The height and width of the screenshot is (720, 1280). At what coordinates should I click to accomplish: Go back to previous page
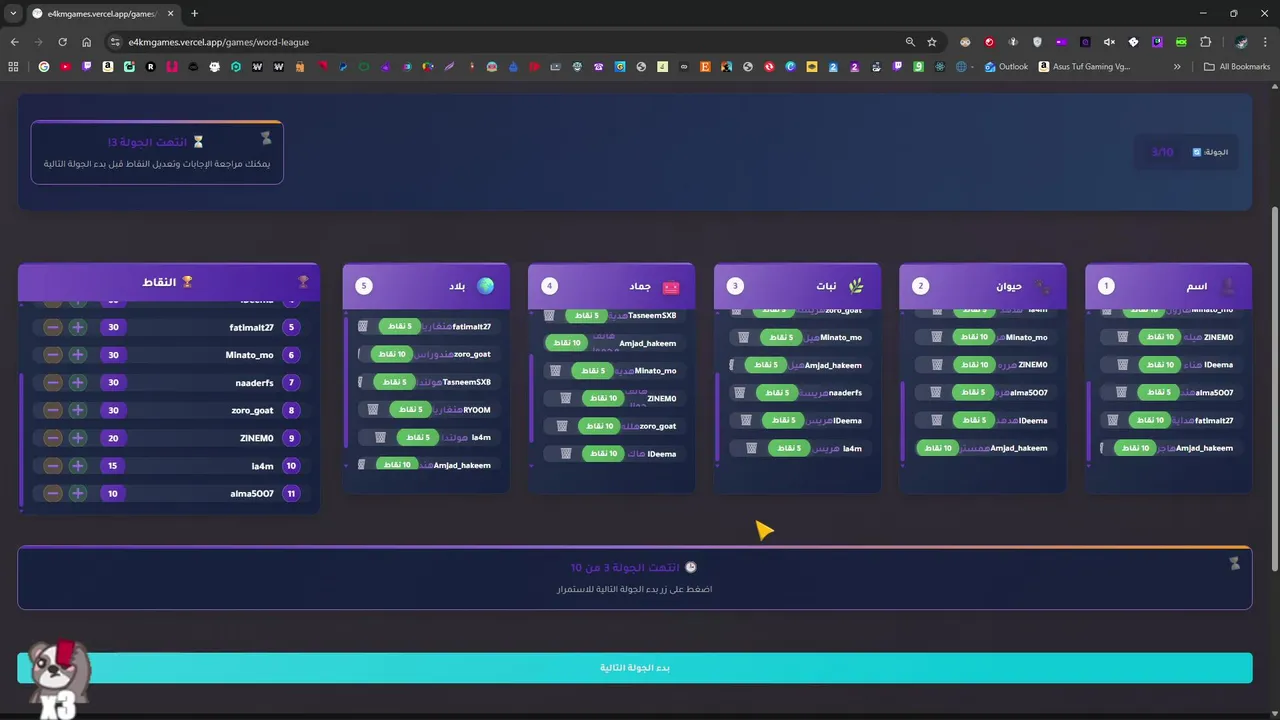[14, 42]
